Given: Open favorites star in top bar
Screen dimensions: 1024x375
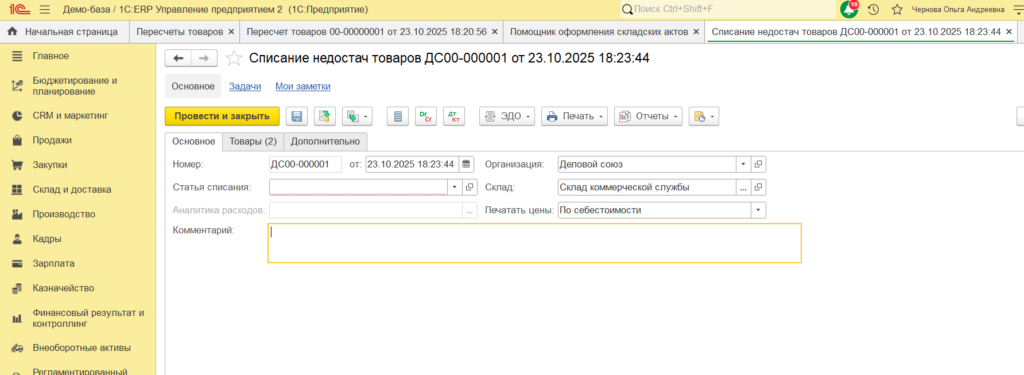Looking at the screenshot, I should 897,10.
